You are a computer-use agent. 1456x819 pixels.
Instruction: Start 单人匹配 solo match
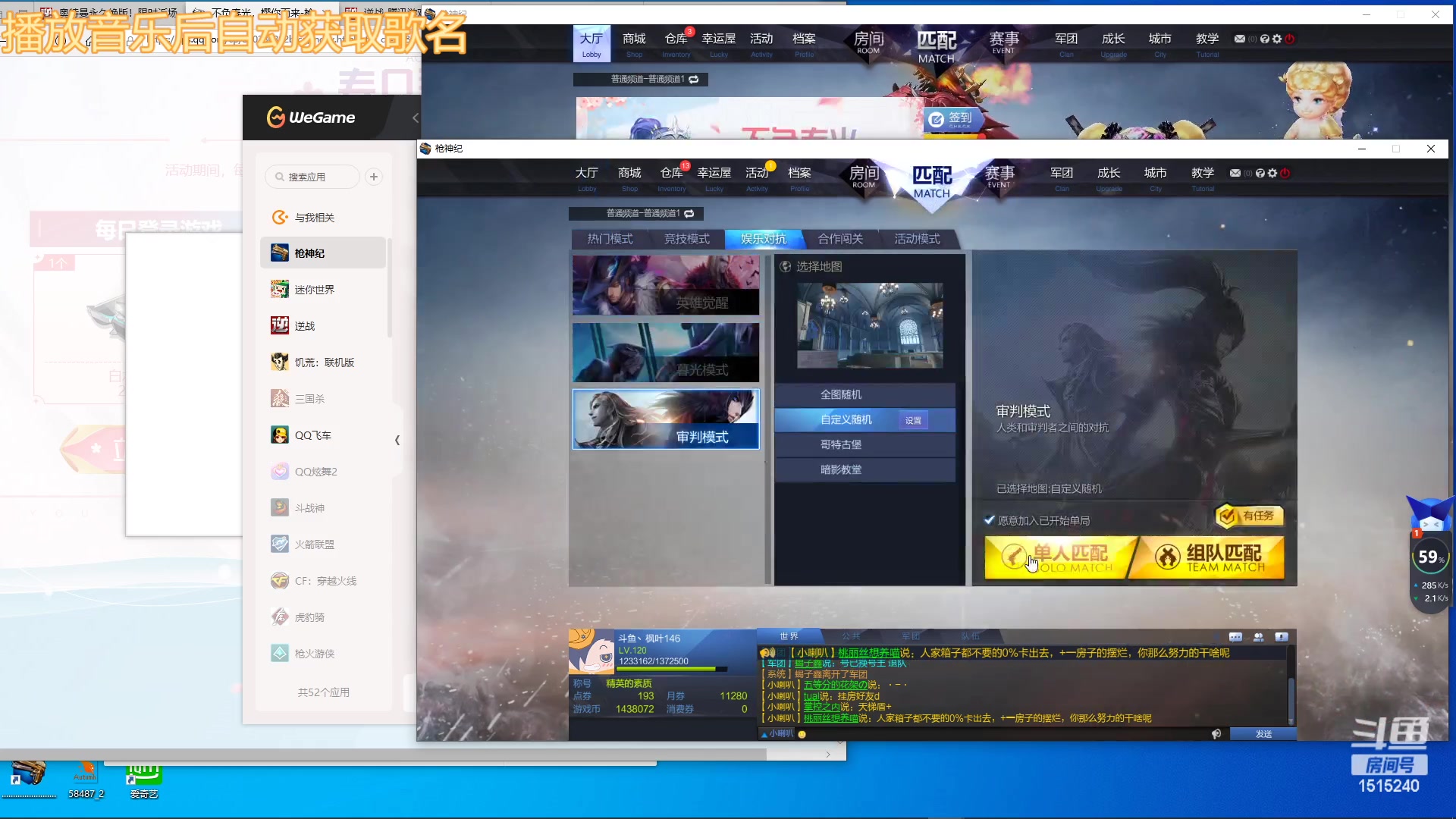click(x=1059, y=557)
